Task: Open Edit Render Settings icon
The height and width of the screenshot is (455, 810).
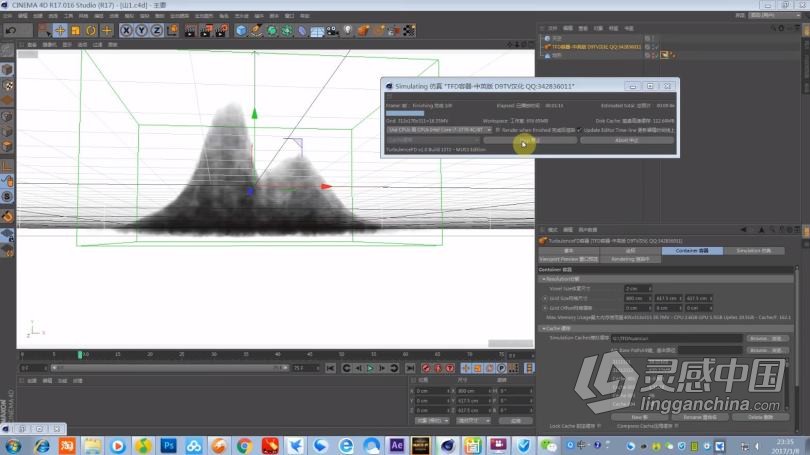Action: pos(221,30)
